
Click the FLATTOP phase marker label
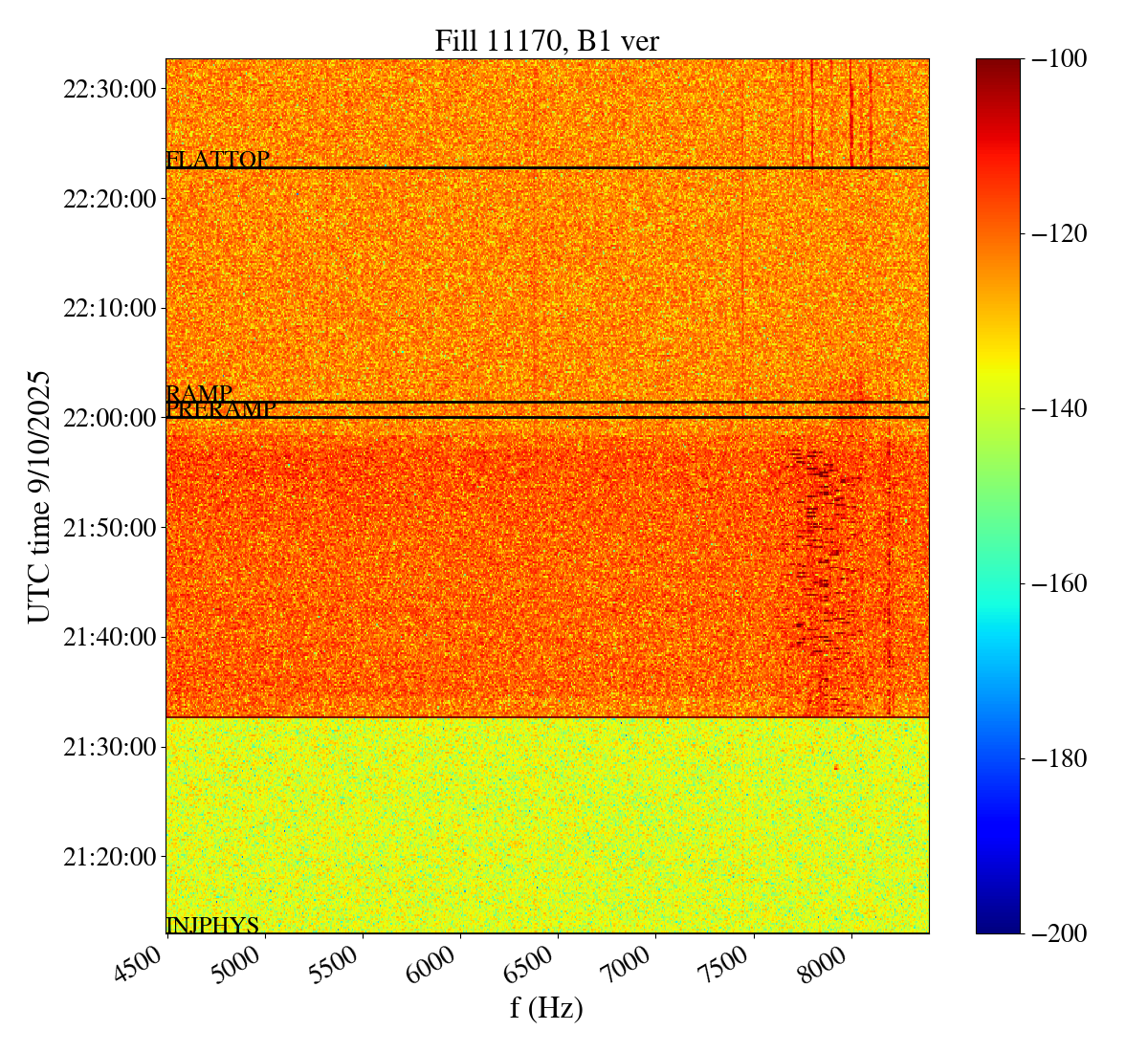[x=217, y=160]
